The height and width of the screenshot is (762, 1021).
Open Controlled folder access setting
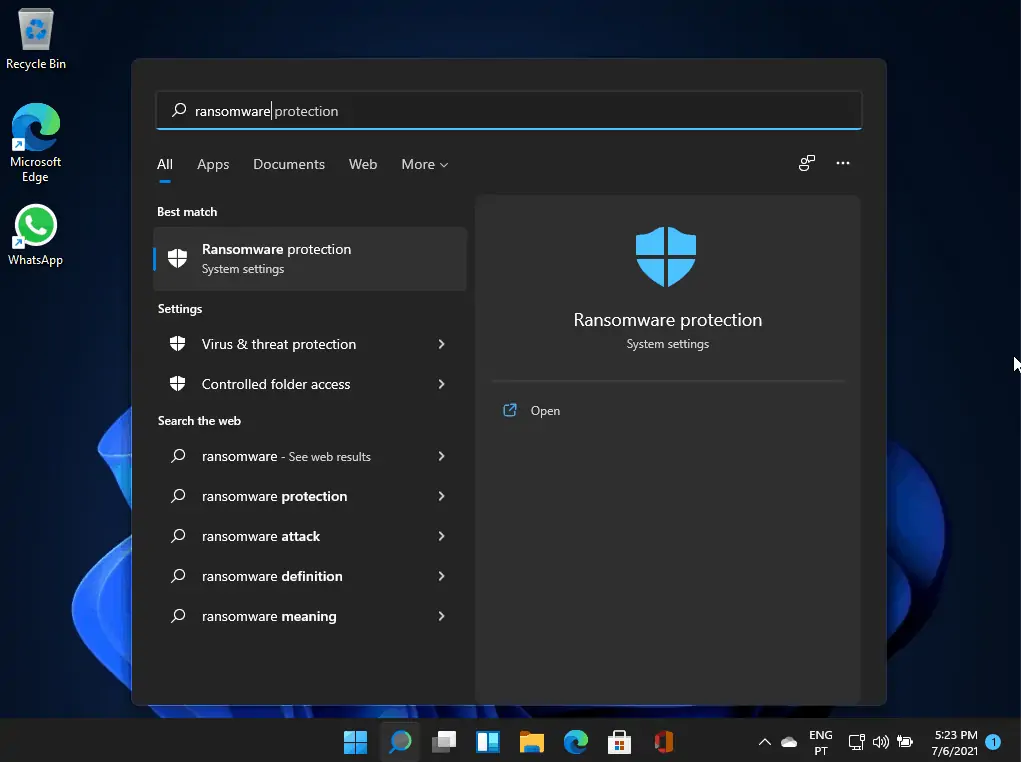[310, 384]
